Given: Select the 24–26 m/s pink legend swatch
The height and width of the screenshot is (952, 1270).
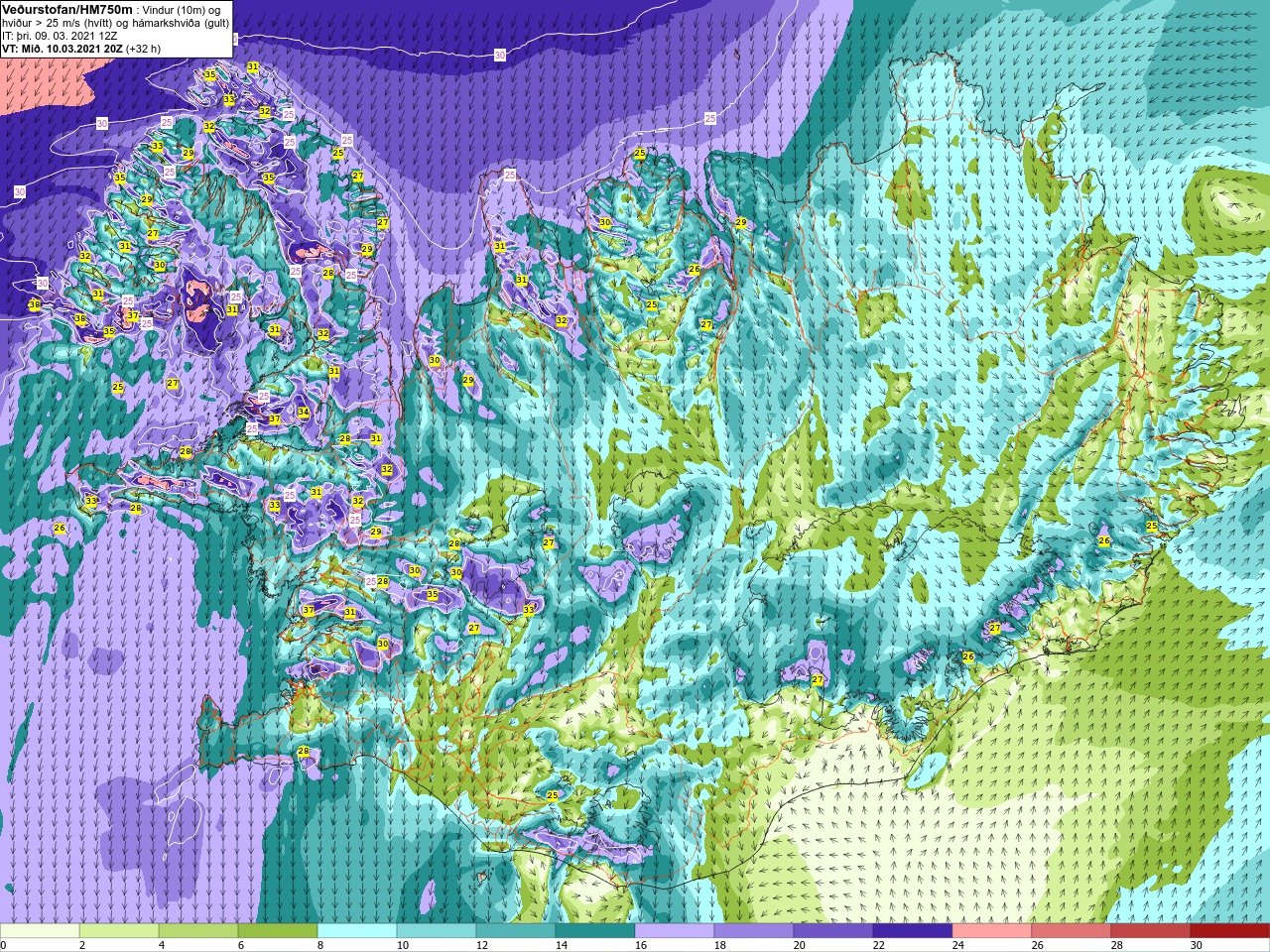Looking at the screenshot, I should [992, 931].
